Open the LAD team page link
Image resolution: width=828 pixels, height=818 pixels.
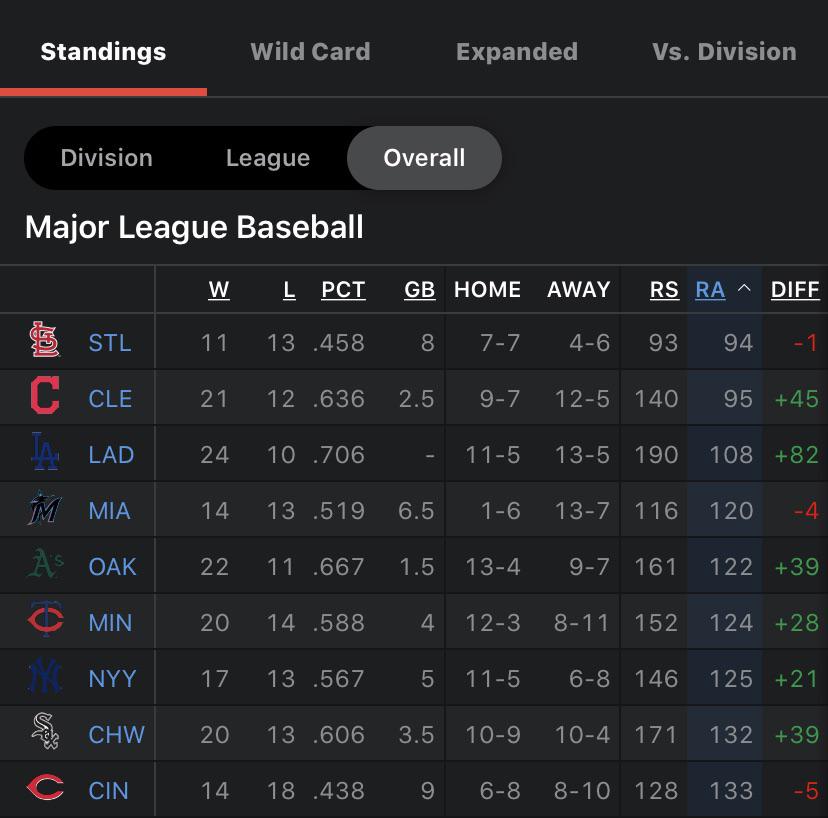(111, 454)
